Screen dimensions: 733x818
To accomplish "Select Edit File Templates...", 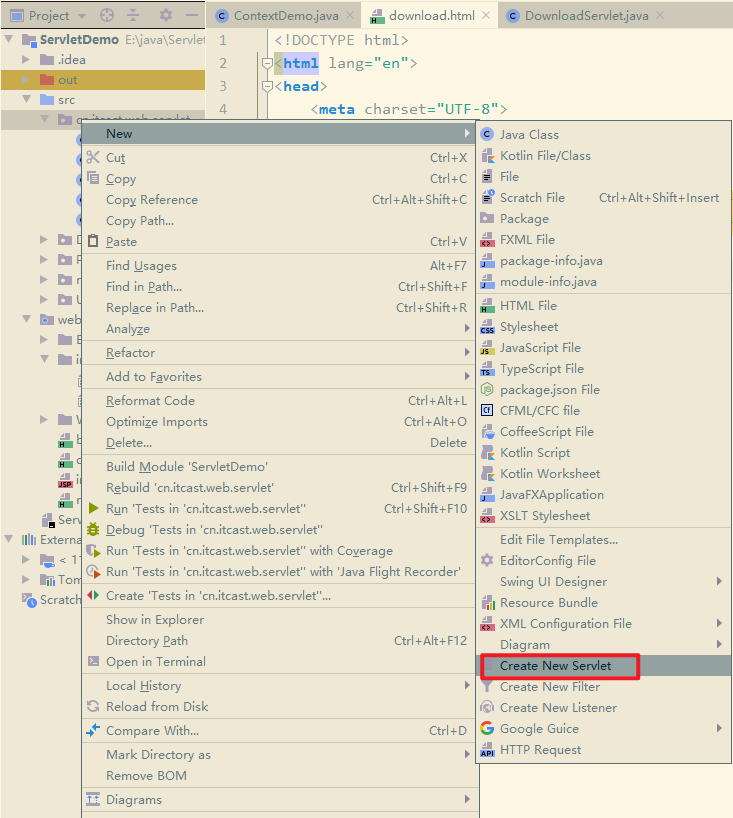I will click(x=604, y=540).
